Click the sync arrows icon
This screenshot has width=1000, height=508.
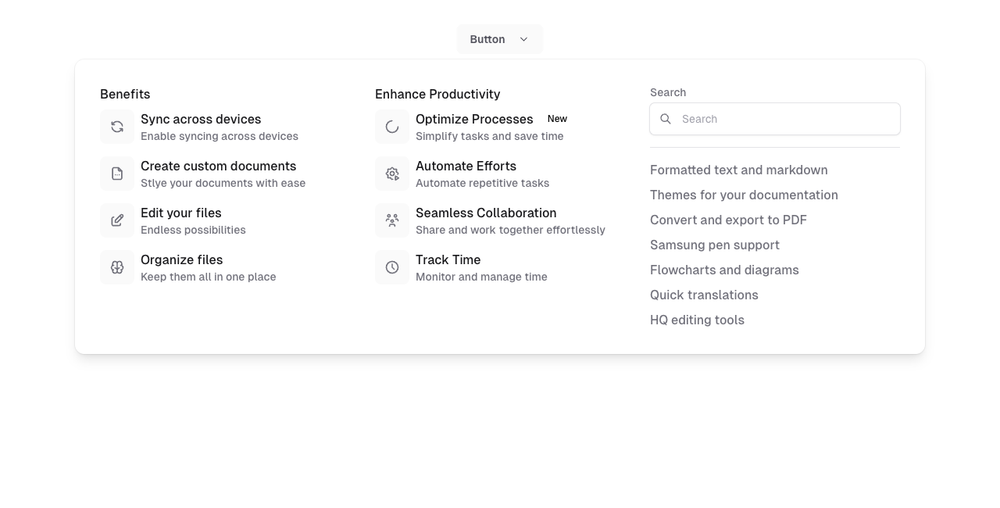coord(117,127)
